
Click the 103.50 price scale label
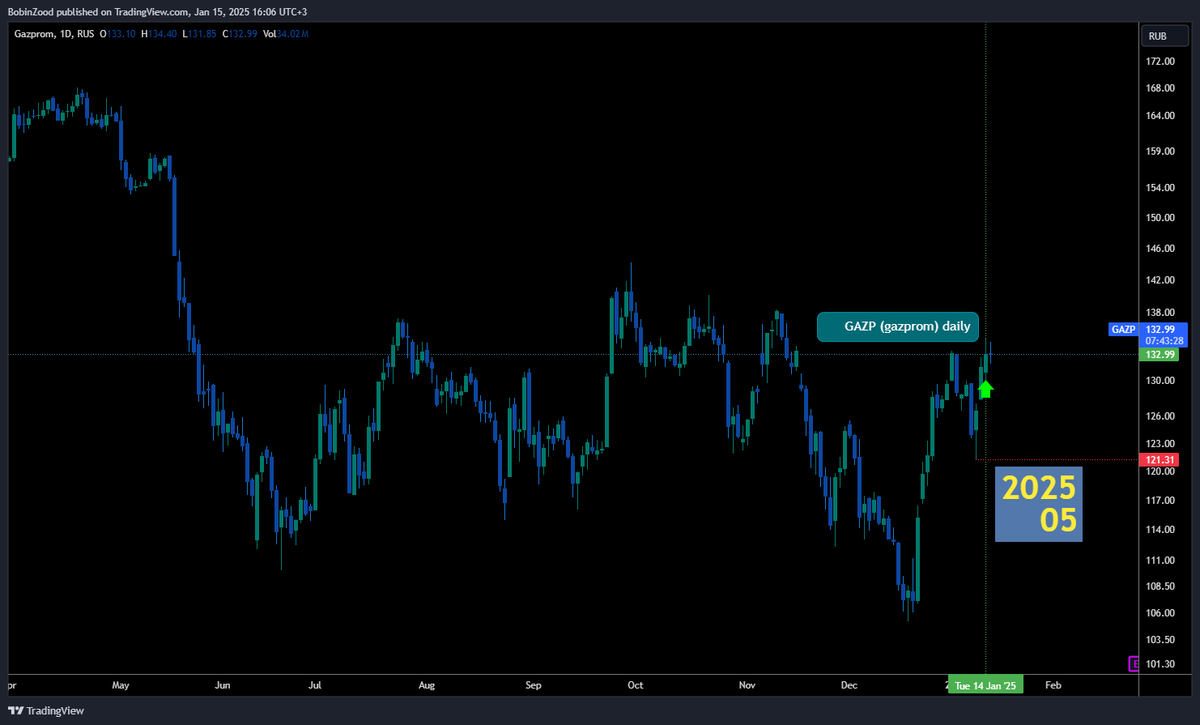(x=1160, y=640)
